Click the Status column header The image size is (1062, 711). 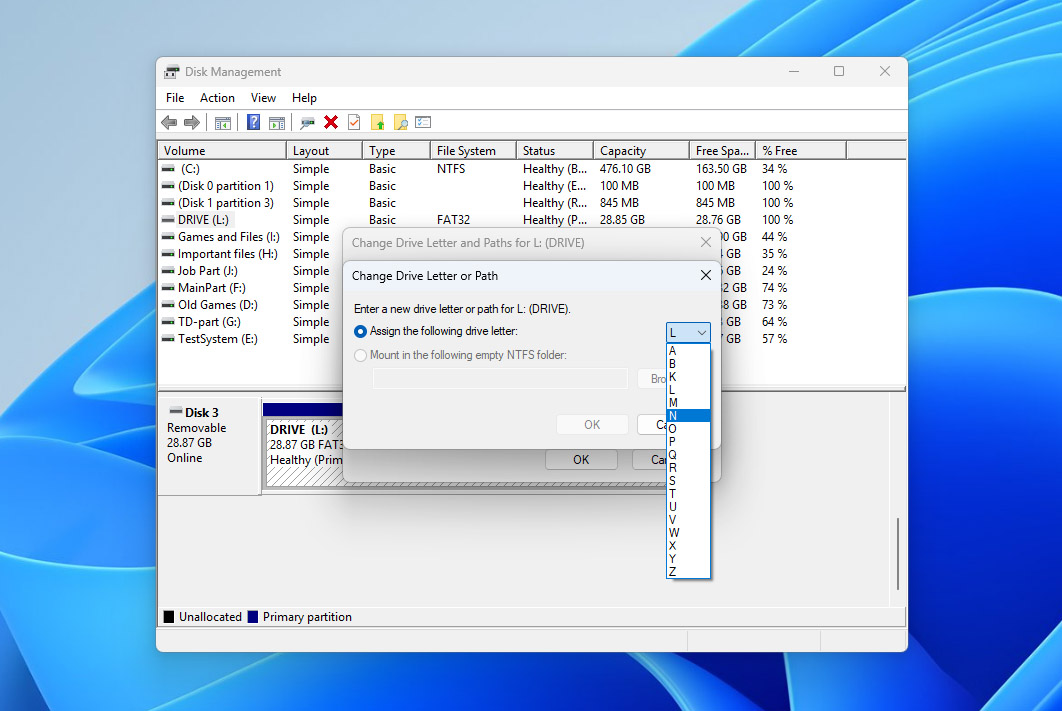click(555, 150)
